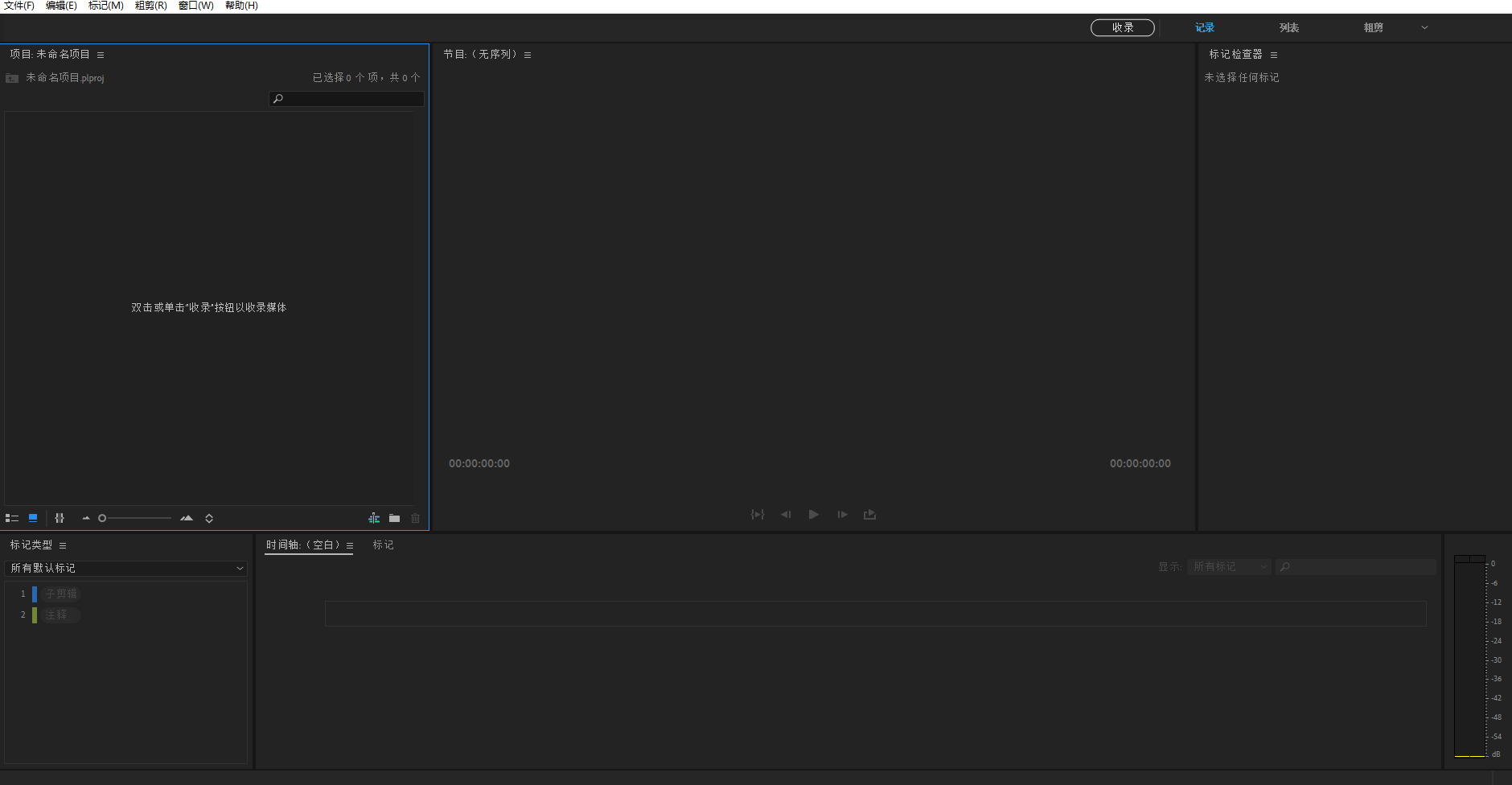Toggle the sort direction icon
Image resolution: width=1512 pixels, height=785 pixels.
pyautogui.click(x=208, y=518)
